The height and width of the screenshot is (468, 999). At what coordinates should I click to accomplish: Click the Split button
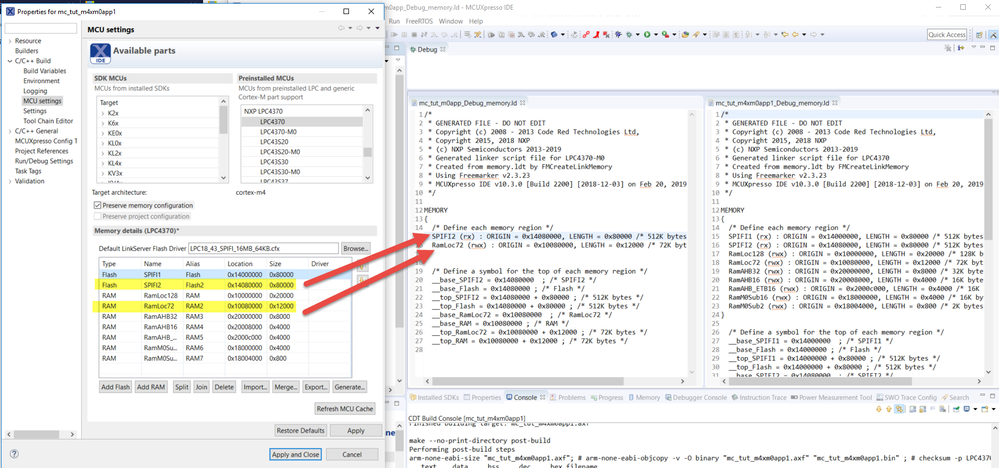[181, 387]
